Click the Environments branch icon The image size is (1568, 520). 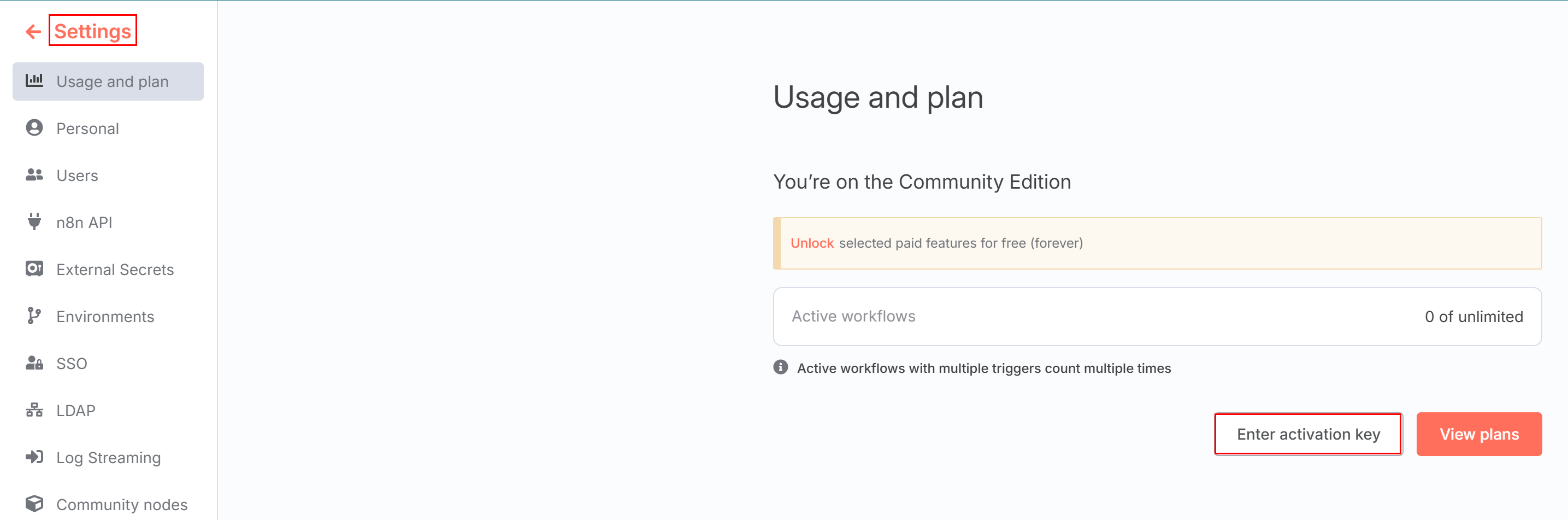(x=34, y=315)
